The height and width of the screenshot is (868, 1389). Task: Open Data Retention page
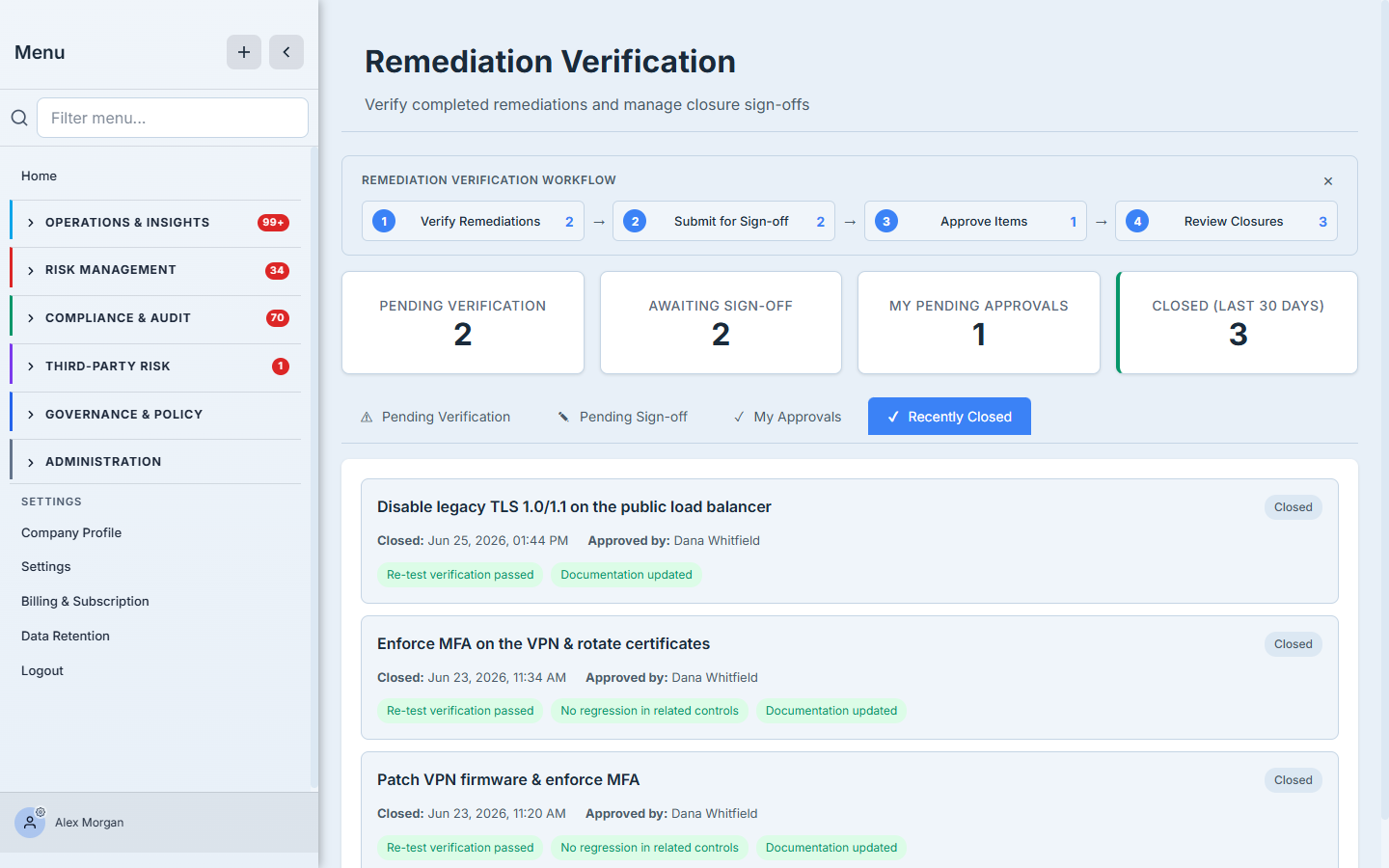(66, 636)
